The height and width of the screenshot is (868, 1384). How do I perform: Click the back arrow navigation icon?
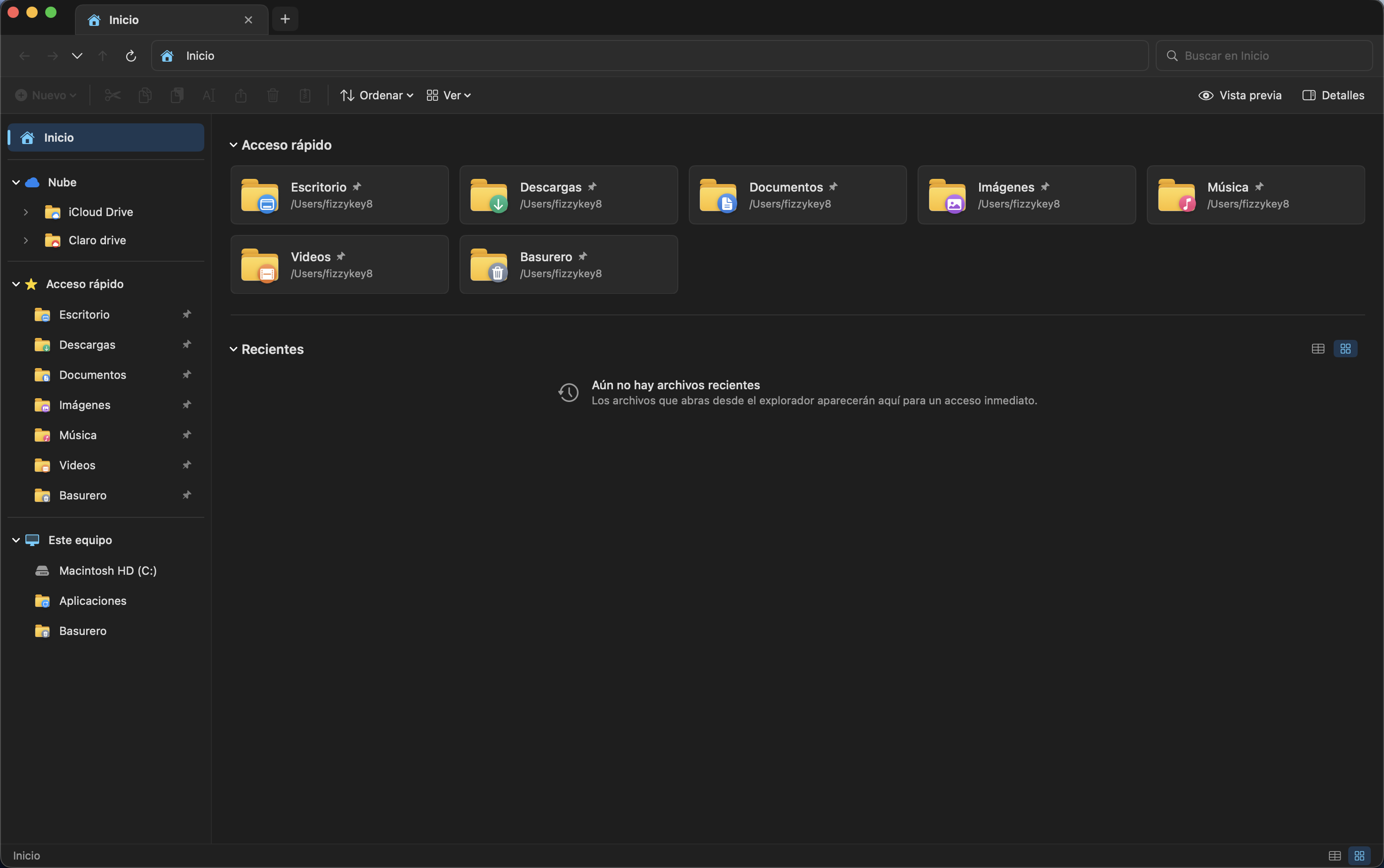24,56
